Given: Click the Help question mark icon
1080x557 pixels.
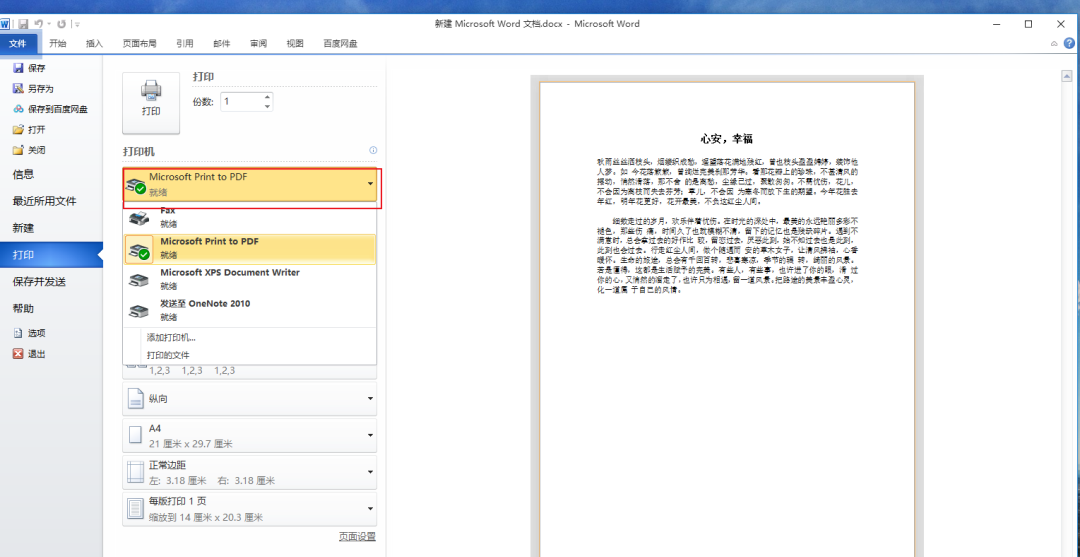Looking at the screenshot, I should click(x=1069, y=43).
